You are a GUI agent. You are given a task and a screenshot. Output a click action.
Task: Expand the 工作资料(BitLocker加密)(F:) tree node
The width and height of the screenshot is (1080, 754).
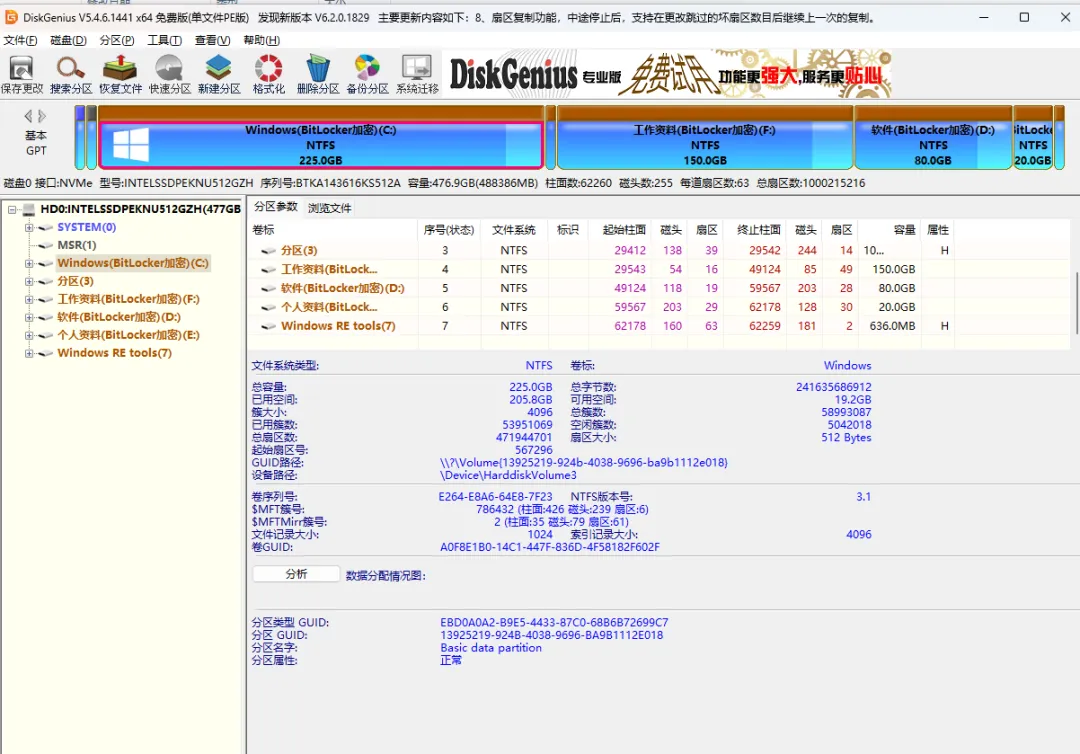click(29, 299)
